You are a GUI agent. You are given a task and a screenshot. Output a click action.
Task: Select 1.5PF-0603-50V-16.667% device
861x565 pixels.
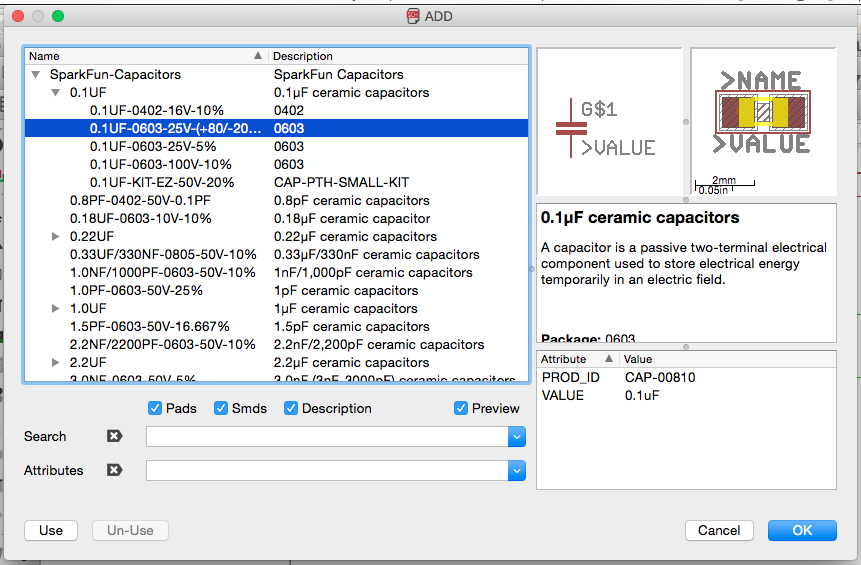(149, 326)
